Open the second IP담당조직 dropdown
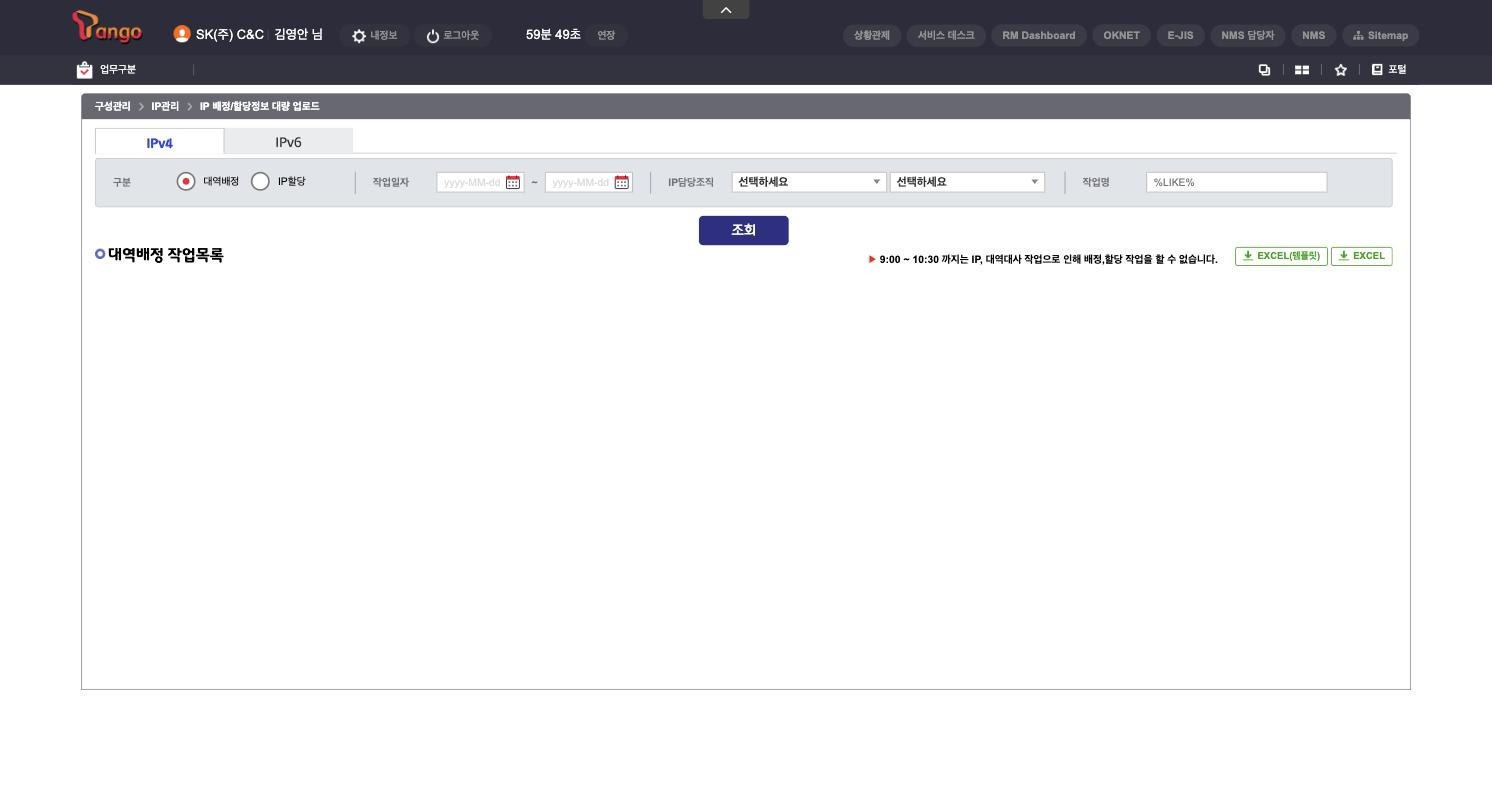Viewport: 1492px width, 812px height. point(967,182)
